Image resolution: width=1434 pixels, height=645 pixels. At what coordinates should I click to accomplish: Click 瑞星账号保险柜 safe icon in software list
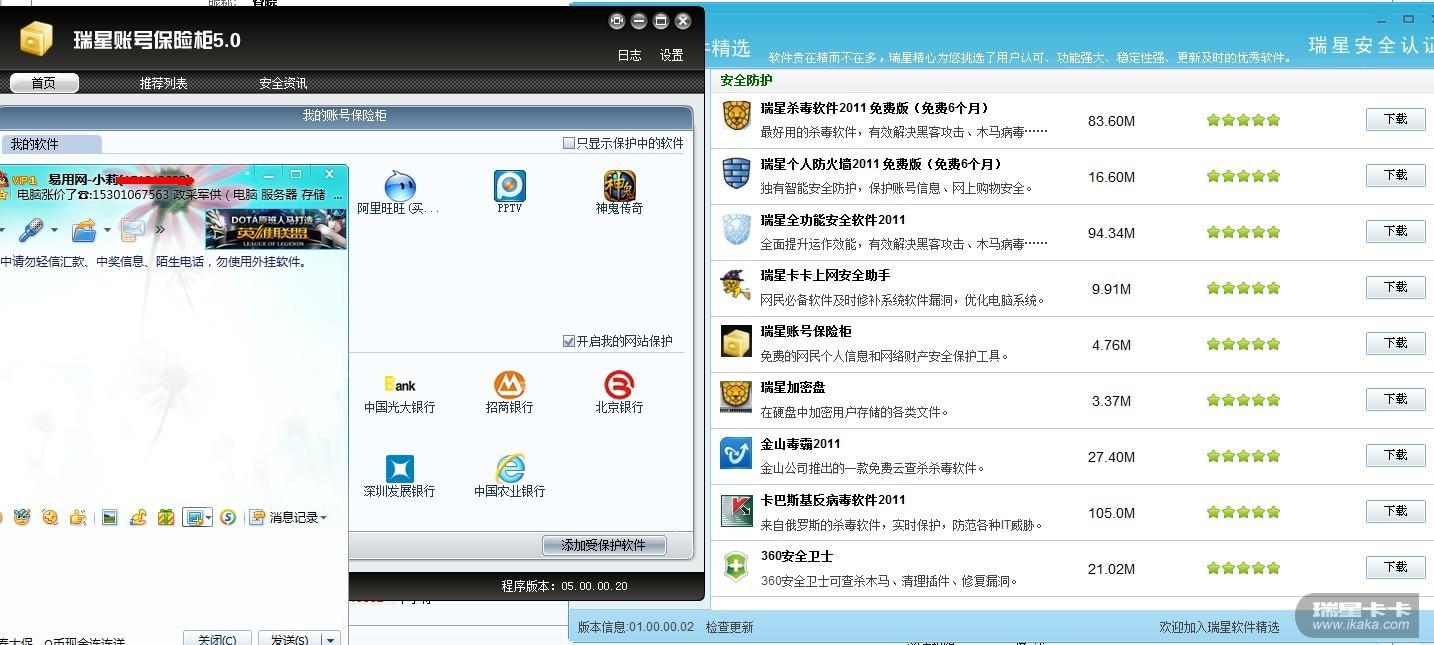736,341
